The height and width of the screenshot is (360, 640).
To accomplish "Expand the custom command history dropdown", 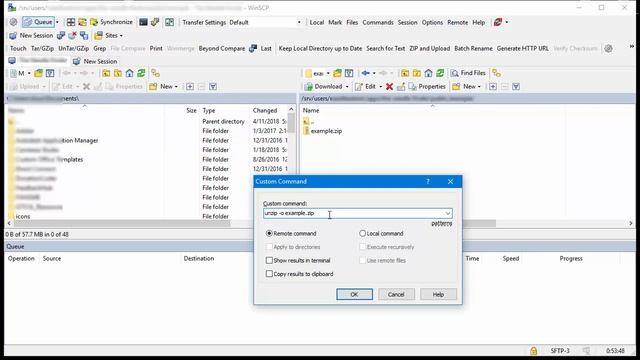I will click(448, 213).
